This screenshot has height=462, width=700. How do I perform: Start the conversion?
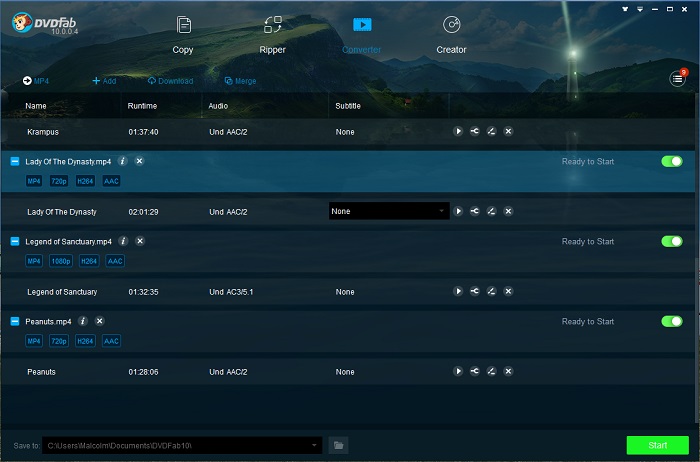(x=658, y=445)
